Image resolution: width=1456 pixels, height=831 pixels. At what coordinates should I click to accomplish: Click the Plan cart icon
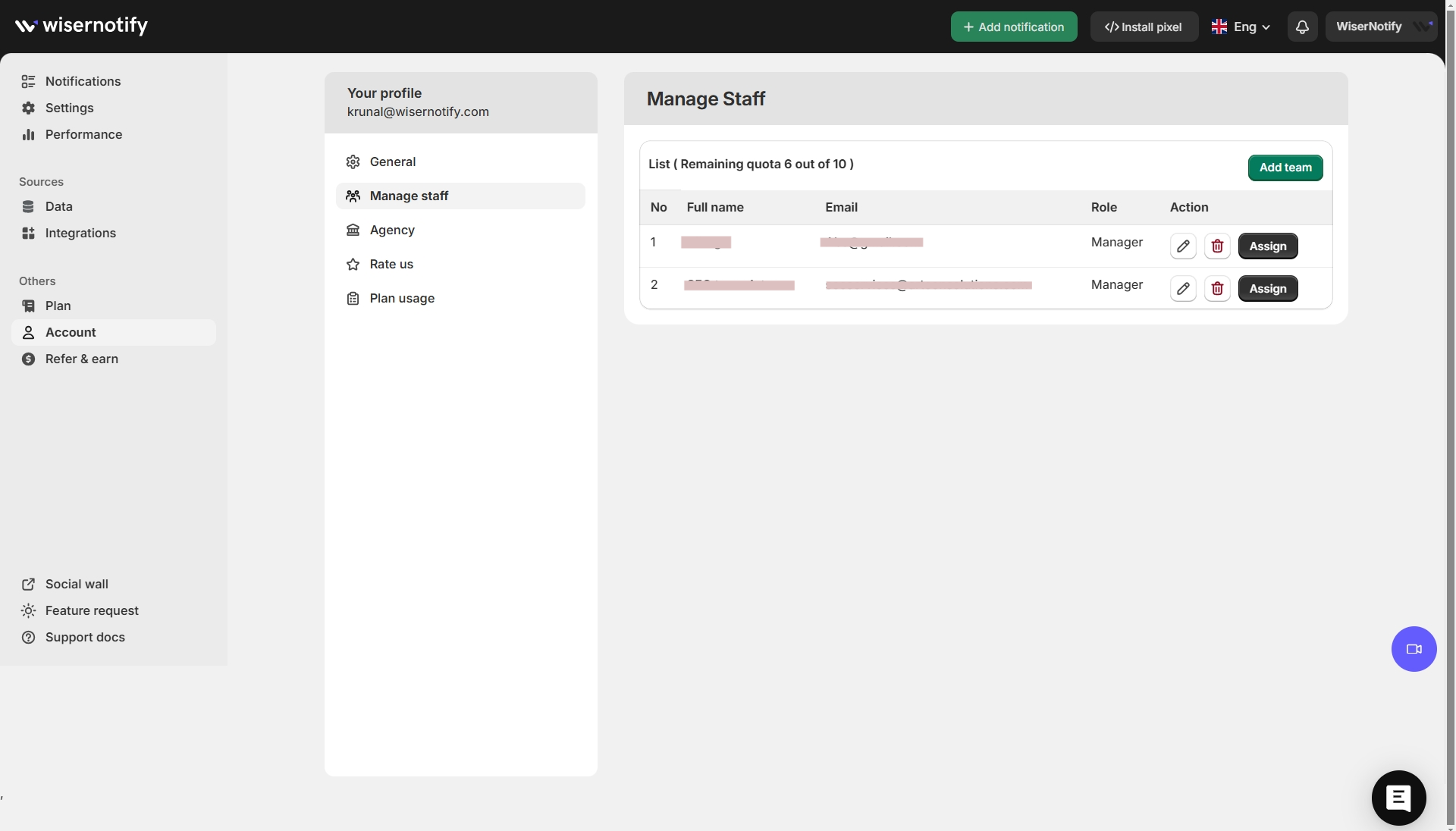click(x=28, y=306)
